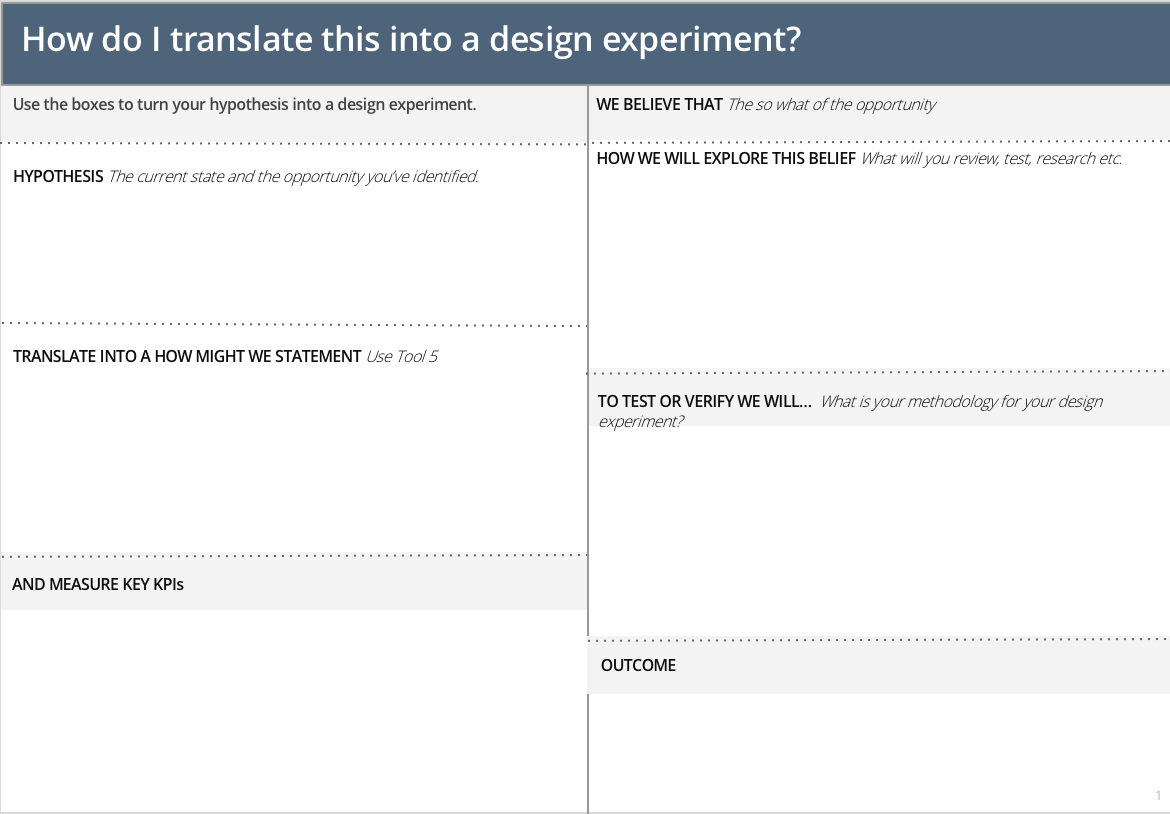Click the 'Use Tool 5' hint text
Viewport: 1170px width, 814px height.
coord(402,356)
